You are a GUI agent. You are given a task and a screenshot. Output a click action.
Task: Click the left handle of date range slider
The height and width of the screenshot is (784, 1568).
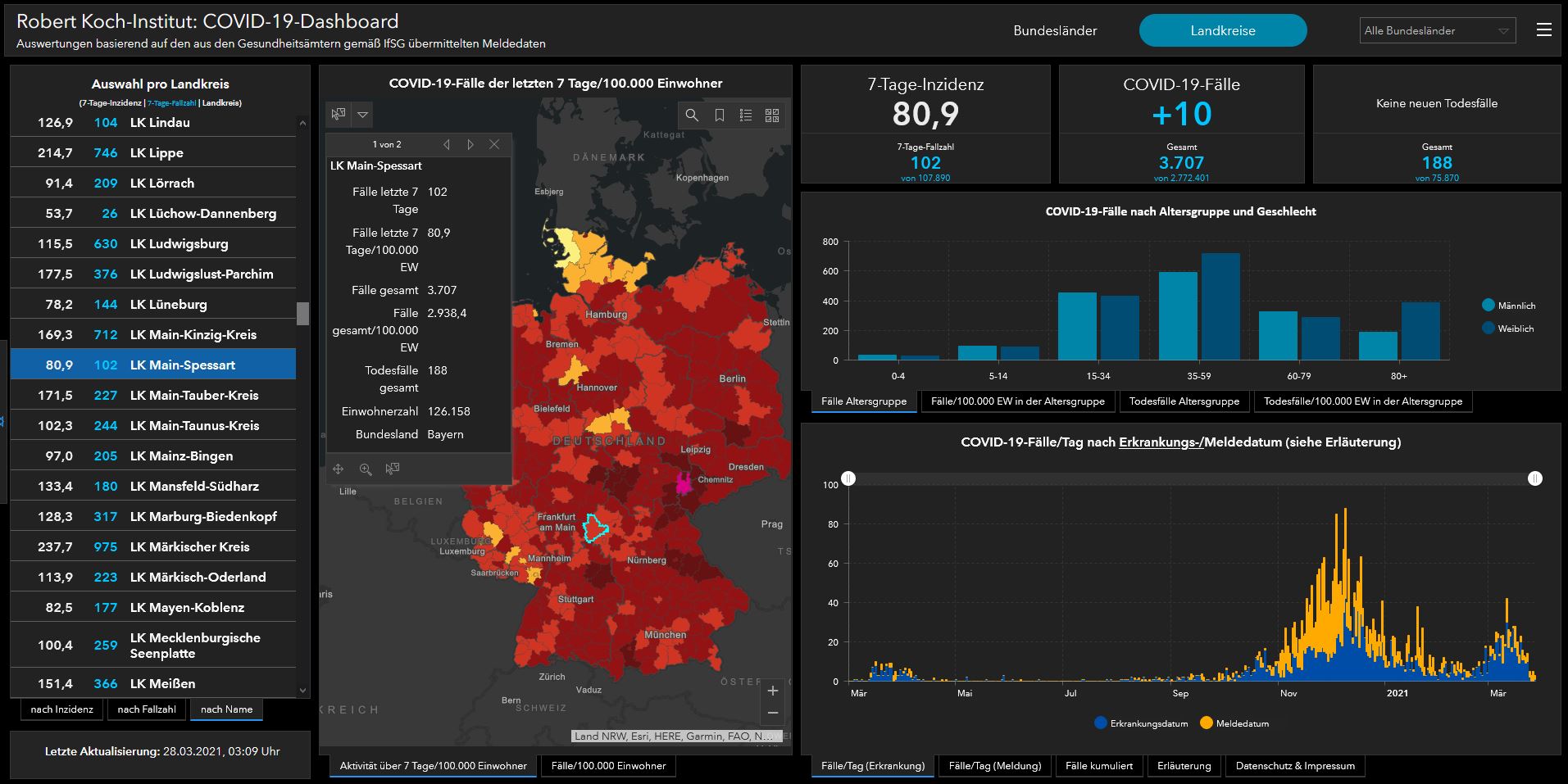(x=849, y=478)
